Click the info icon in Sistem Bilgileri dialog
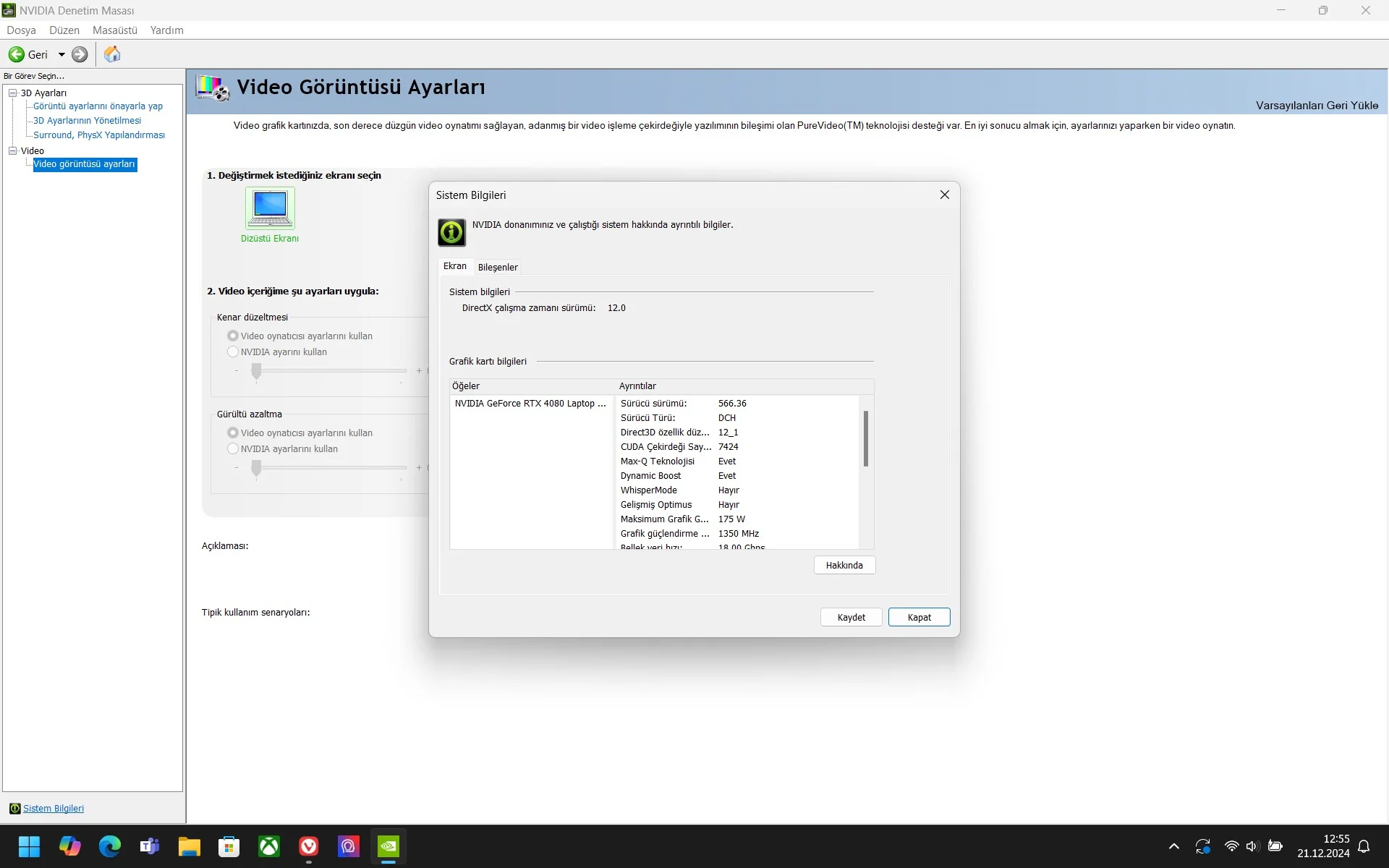This screenshot has height=868, width=1389. (451, 232)
